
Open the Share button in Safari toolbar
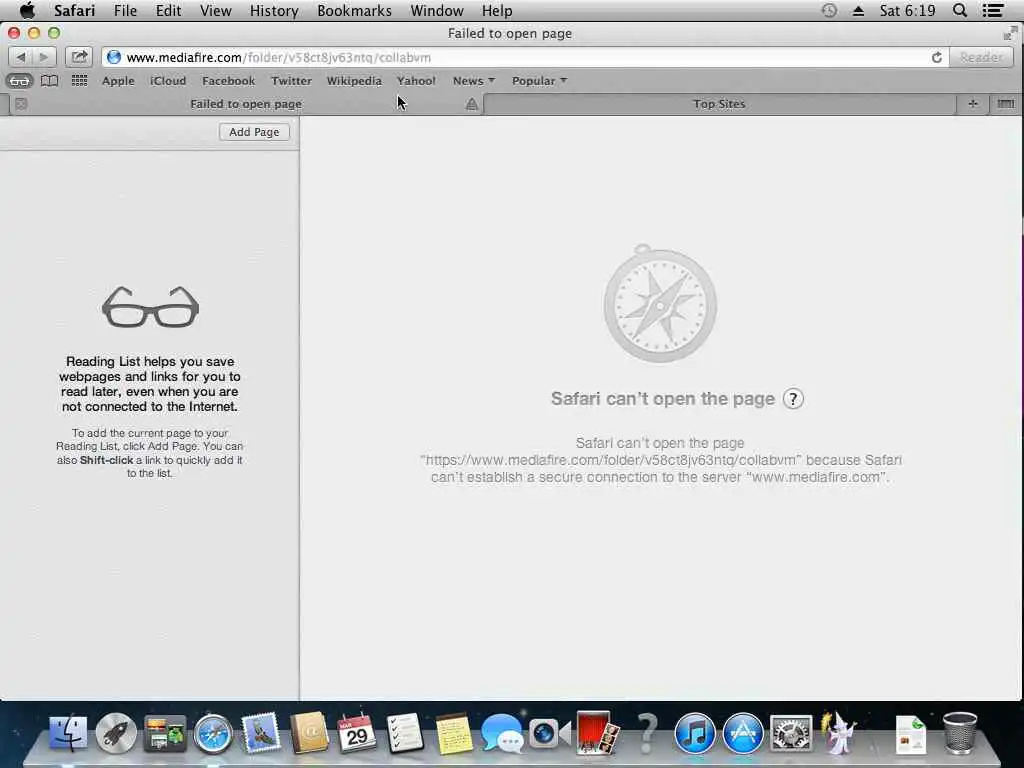tap(79, 57)
